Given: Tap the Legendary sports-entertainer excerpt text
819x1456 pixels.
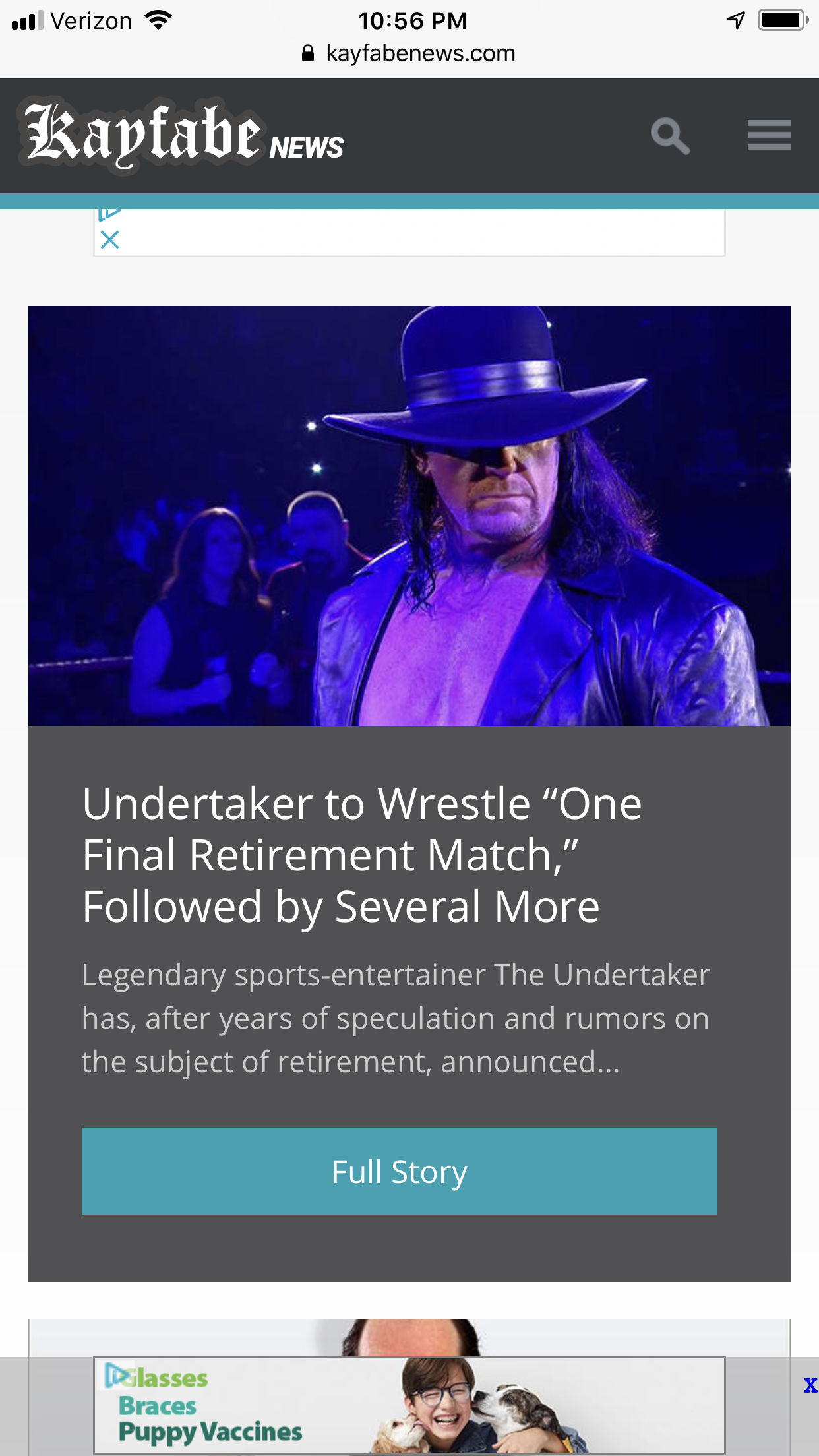Looking at the screenshot, I should pos(396,1018).
